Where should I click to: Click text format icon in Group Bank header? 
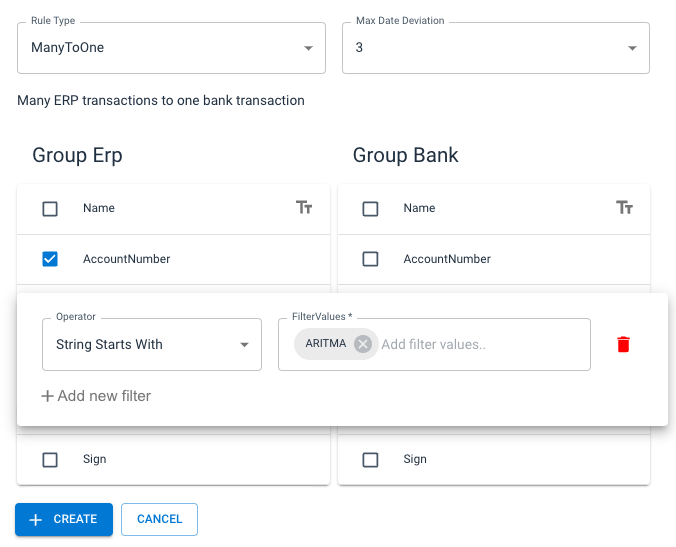[x=625, y=208]
